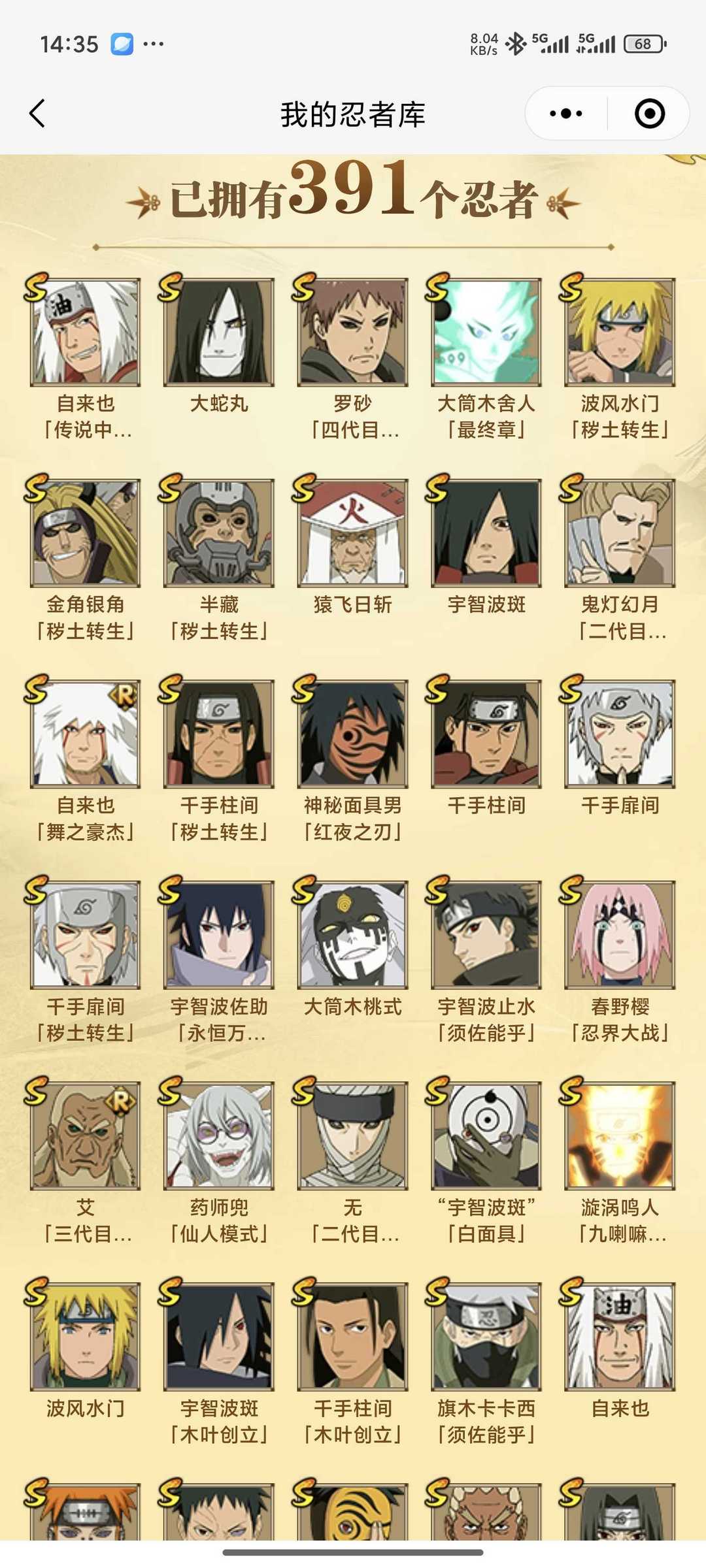Select 大筒木舍人「最终章」 avatar

pyautogui.click(x=486, y=332)
